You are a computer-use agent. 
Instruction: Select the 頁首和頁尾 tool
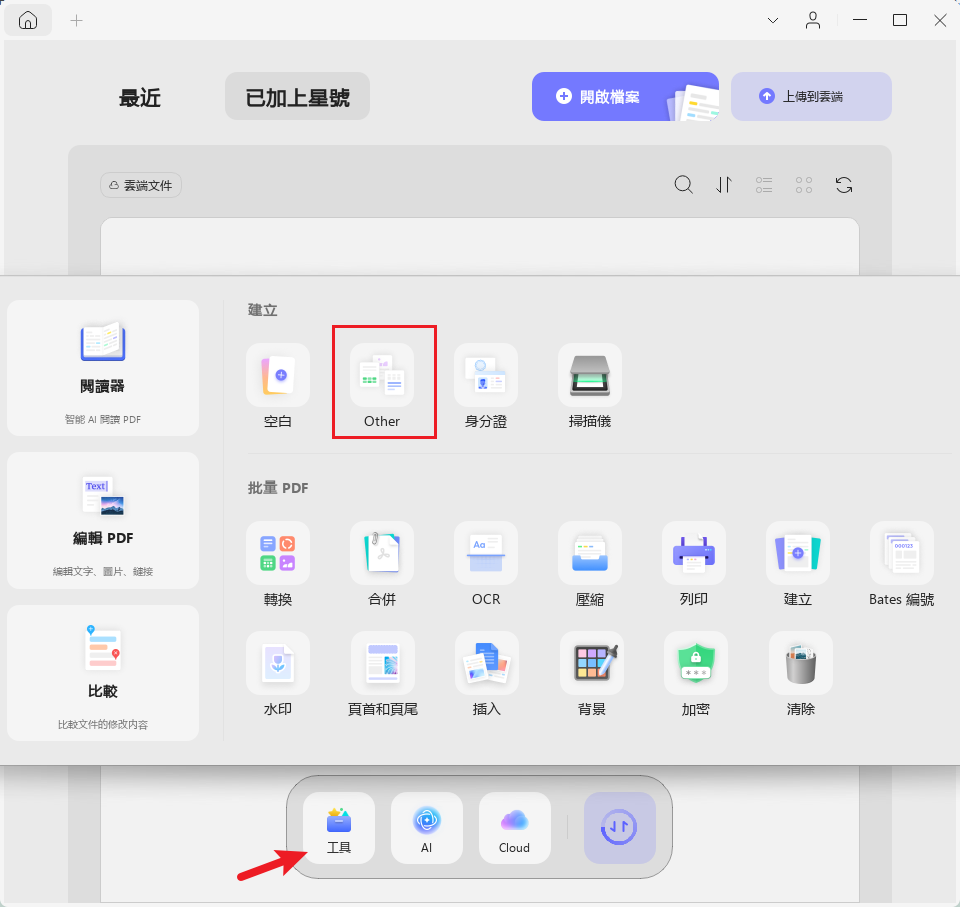(x=381, y=675)
